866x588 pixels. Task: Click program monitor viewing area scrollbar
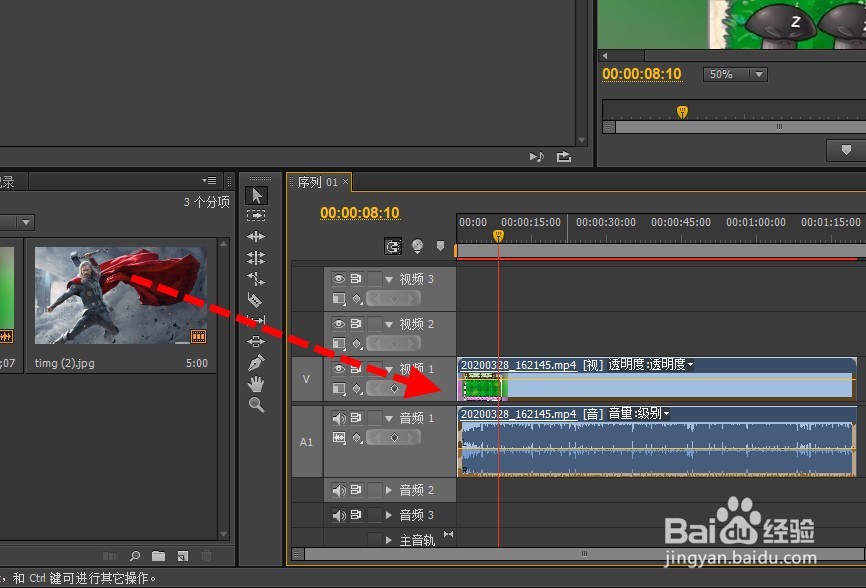click(x=740, y=127)
